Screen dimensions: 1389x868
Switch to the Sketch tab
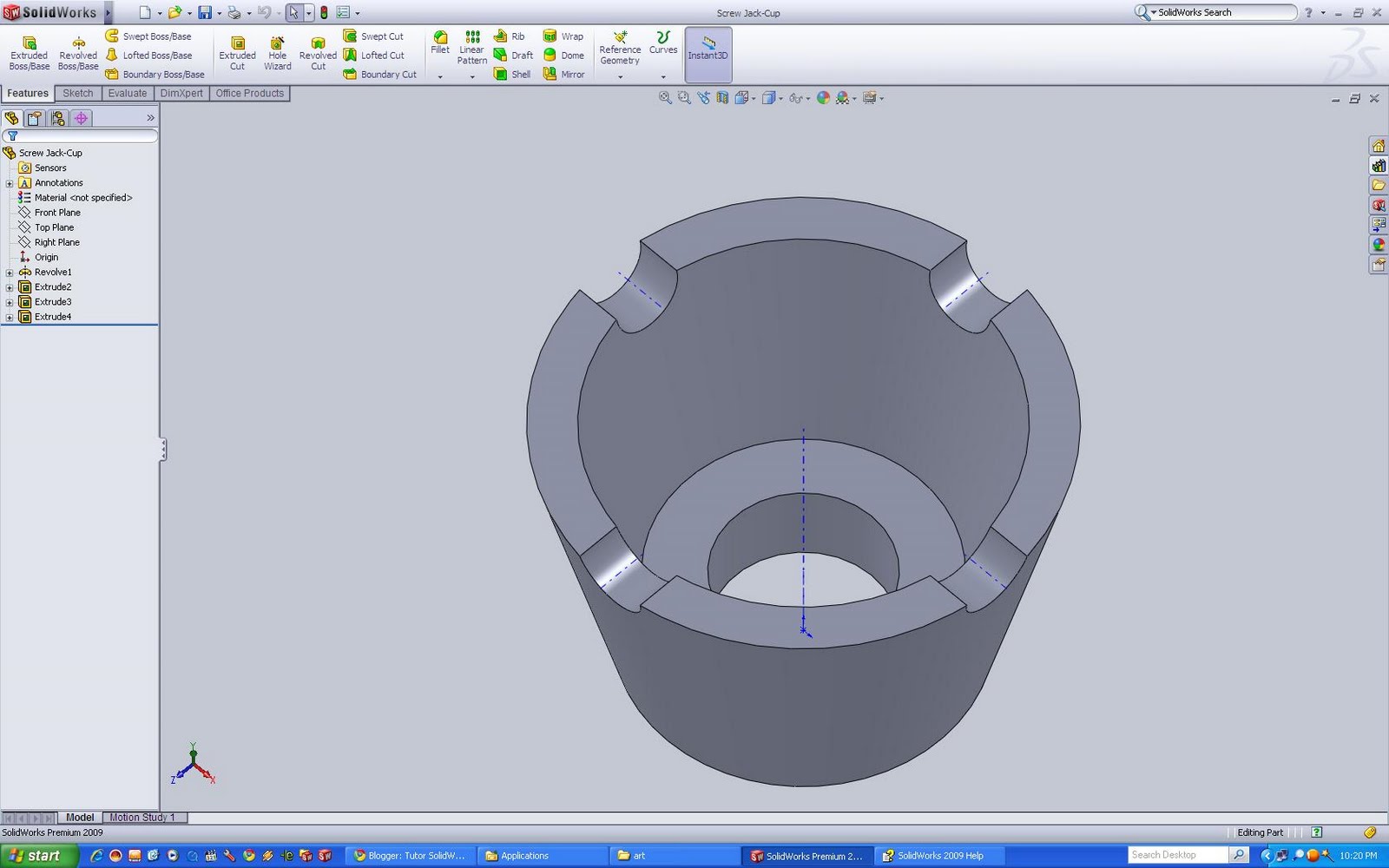77,93
